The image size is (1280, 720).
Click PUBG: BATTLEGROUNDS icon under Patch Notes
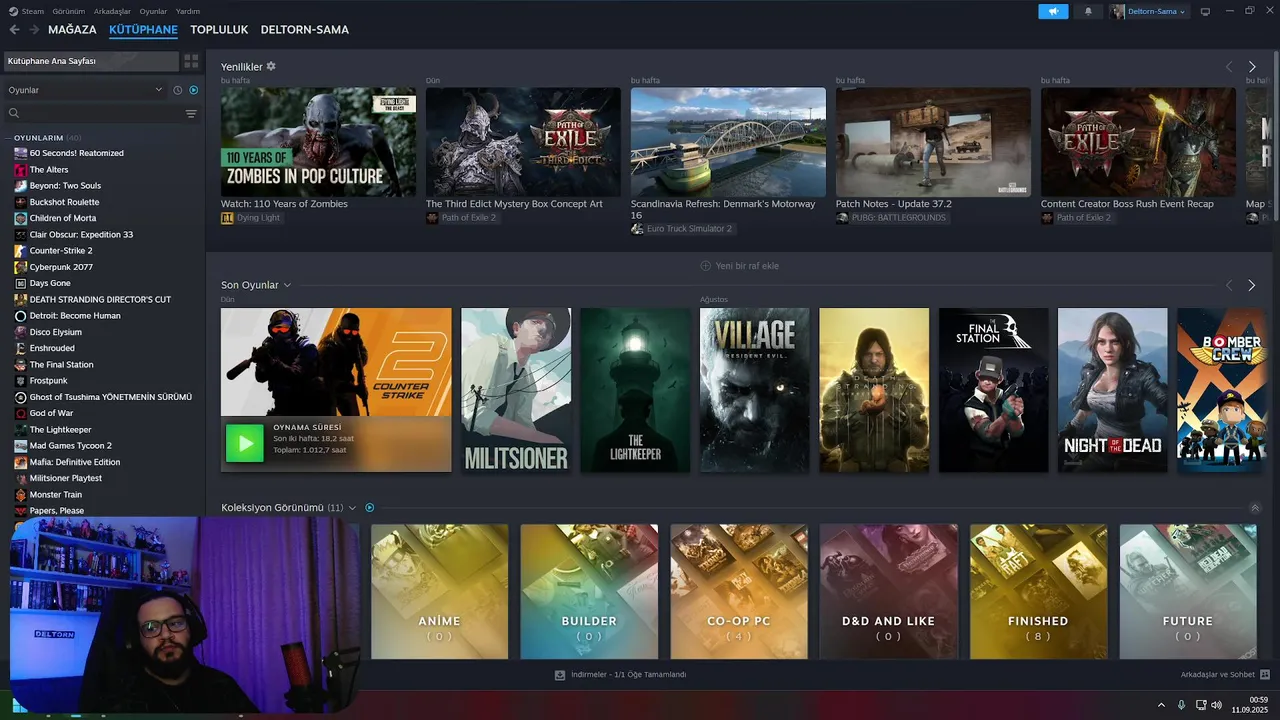tap(842, 217)
